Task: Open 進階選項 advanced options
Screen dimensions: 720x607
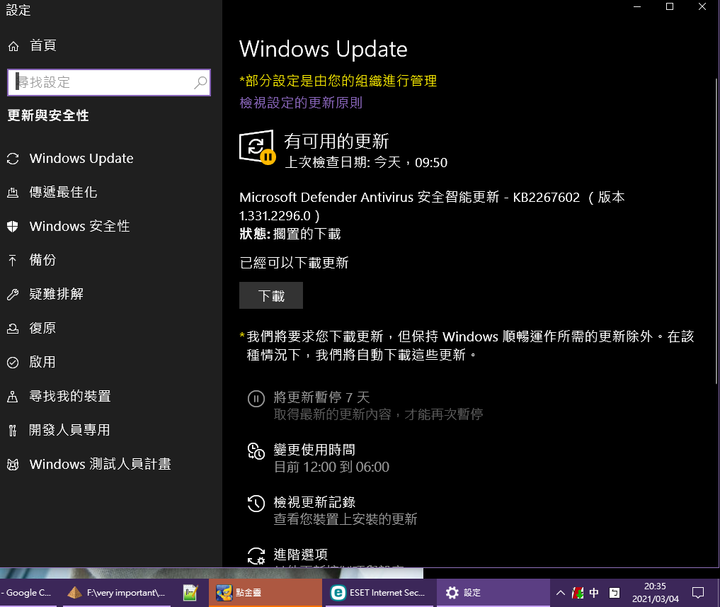Action: (x=301, y=555)
